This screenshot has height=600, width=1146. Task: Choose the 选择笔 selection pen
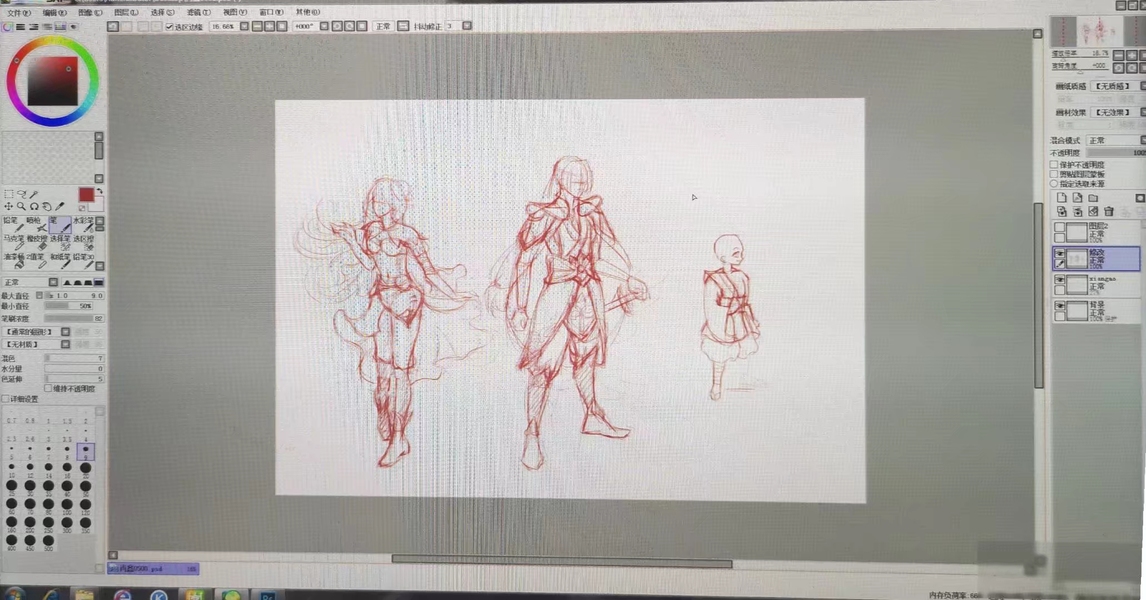[59, 242]
